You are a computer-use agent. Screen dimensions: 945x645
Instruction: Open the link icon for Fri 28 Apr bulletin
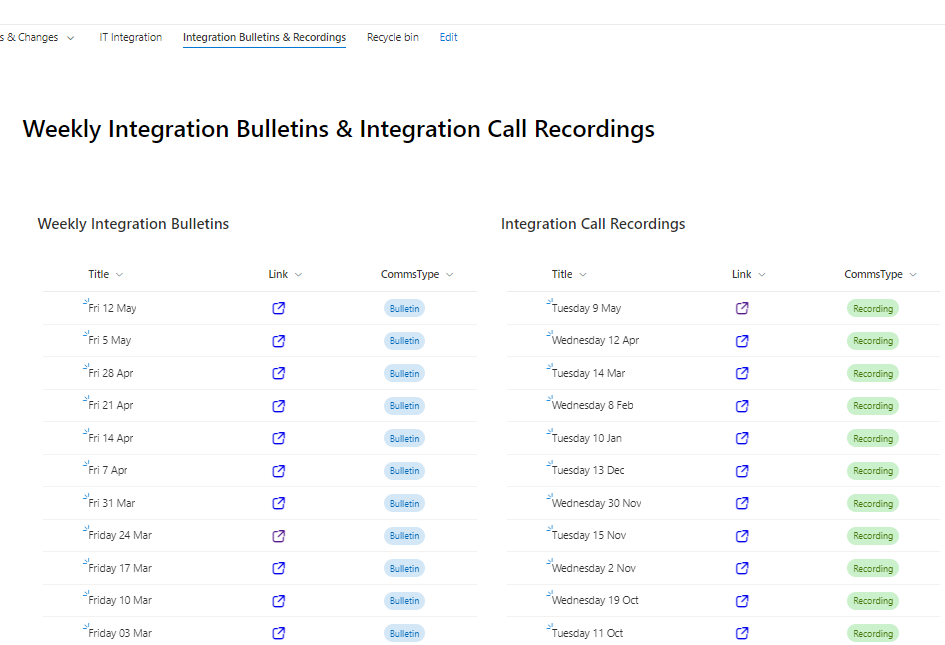pos(279,373)
